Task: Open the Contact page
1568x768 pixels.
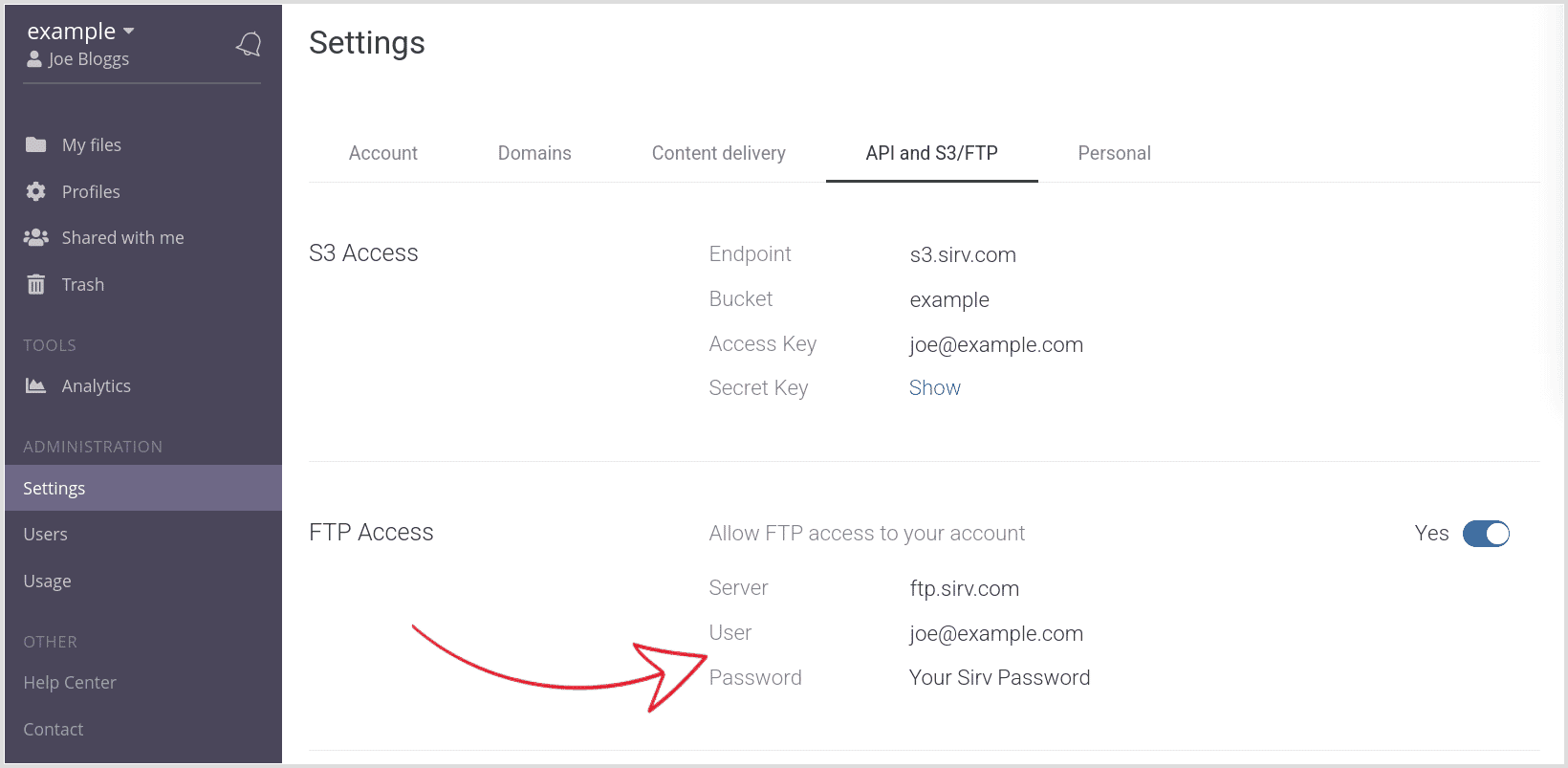Action: (53, 729)
